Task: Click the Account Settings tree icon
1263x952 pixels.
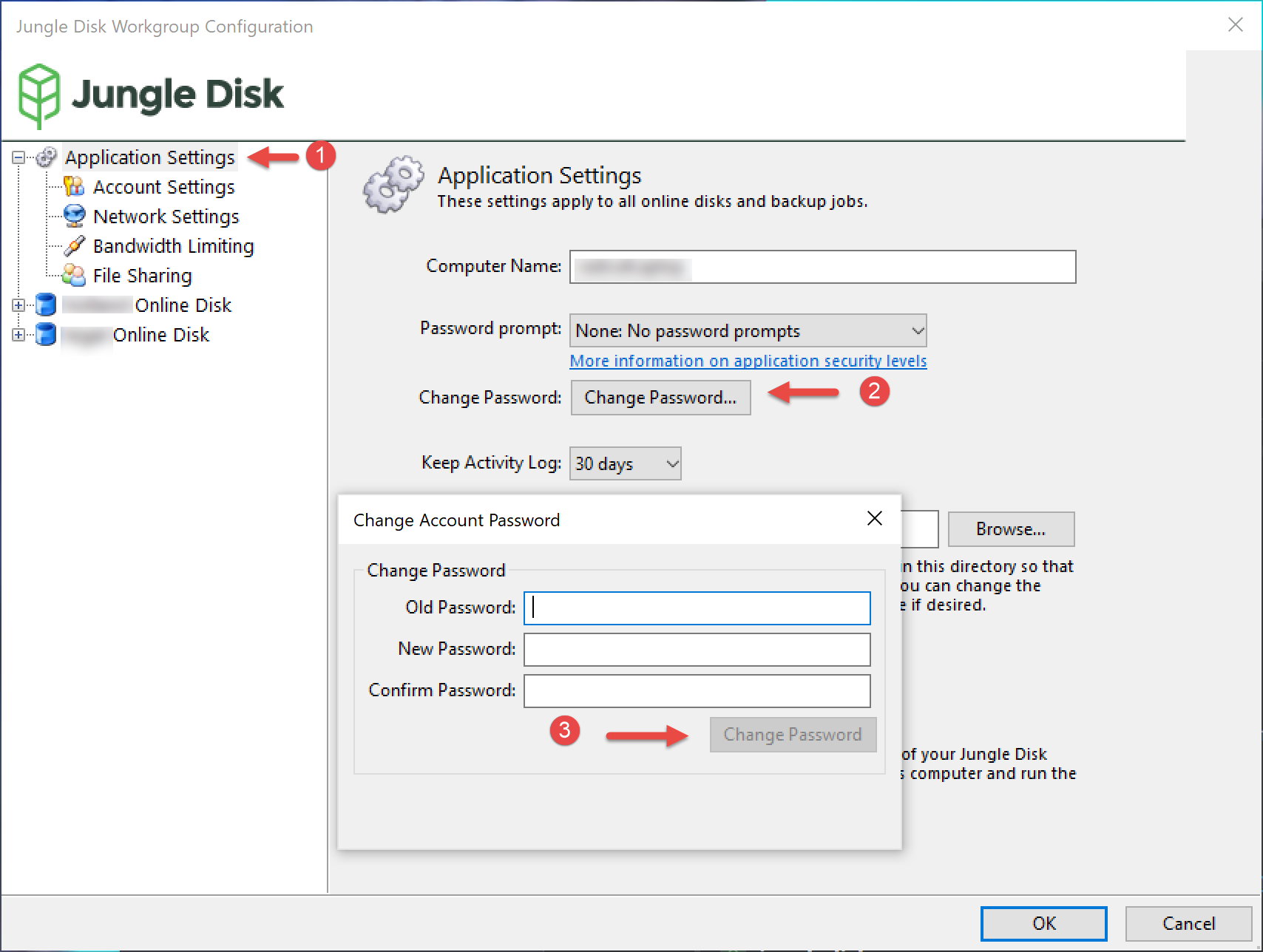Action: tap(74, 186)
